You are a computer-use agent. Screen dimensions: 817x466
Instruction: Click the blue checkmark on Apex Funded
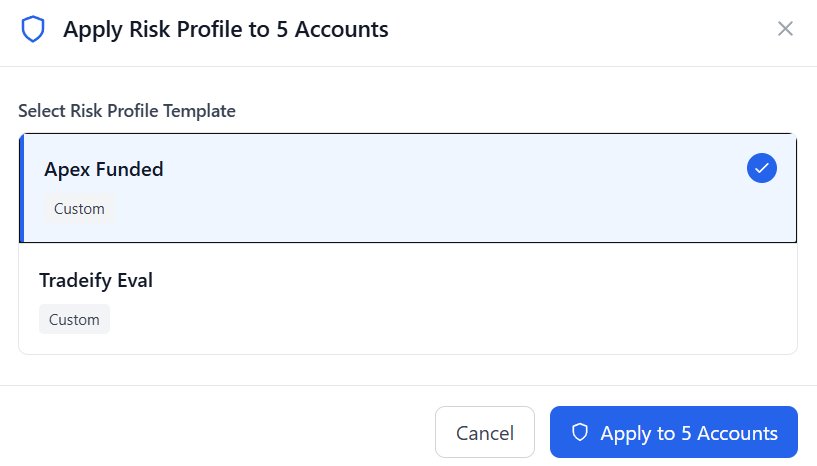[761, 168]
